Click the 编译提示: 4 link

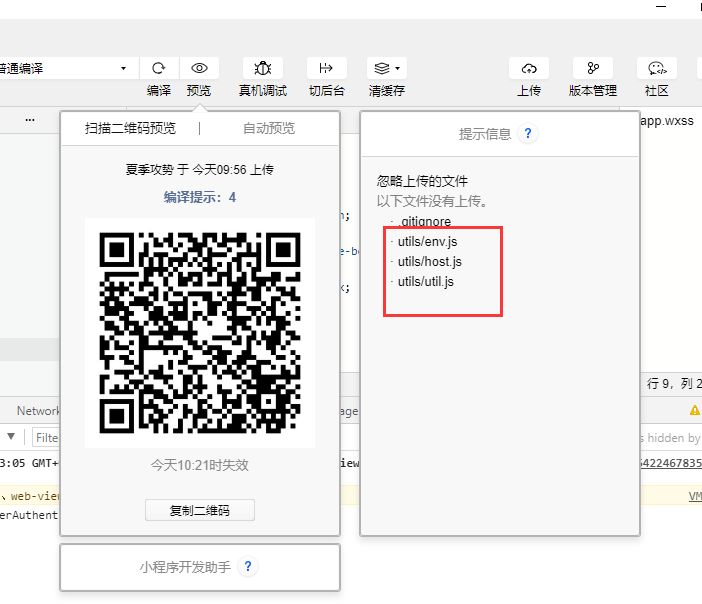[200, 197]
